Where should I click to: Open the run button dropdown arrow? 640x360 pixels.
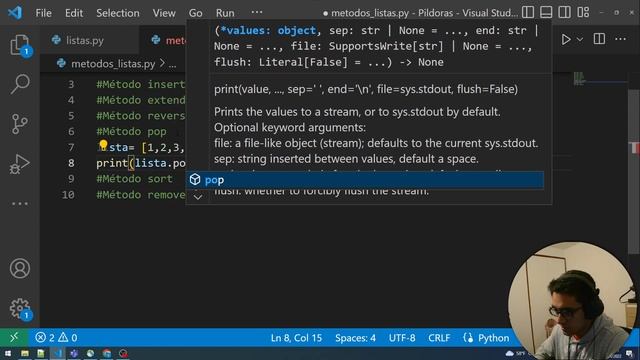pyautogui.click(x=580, y=40)
